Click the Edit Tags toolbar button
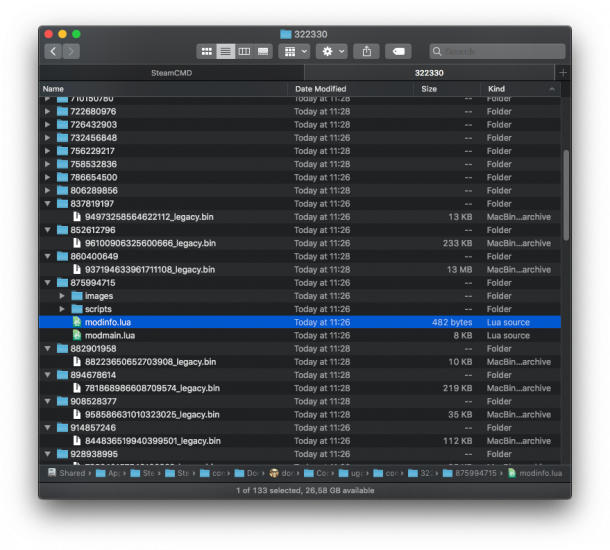The image size is (610, 550). [397, 51]
